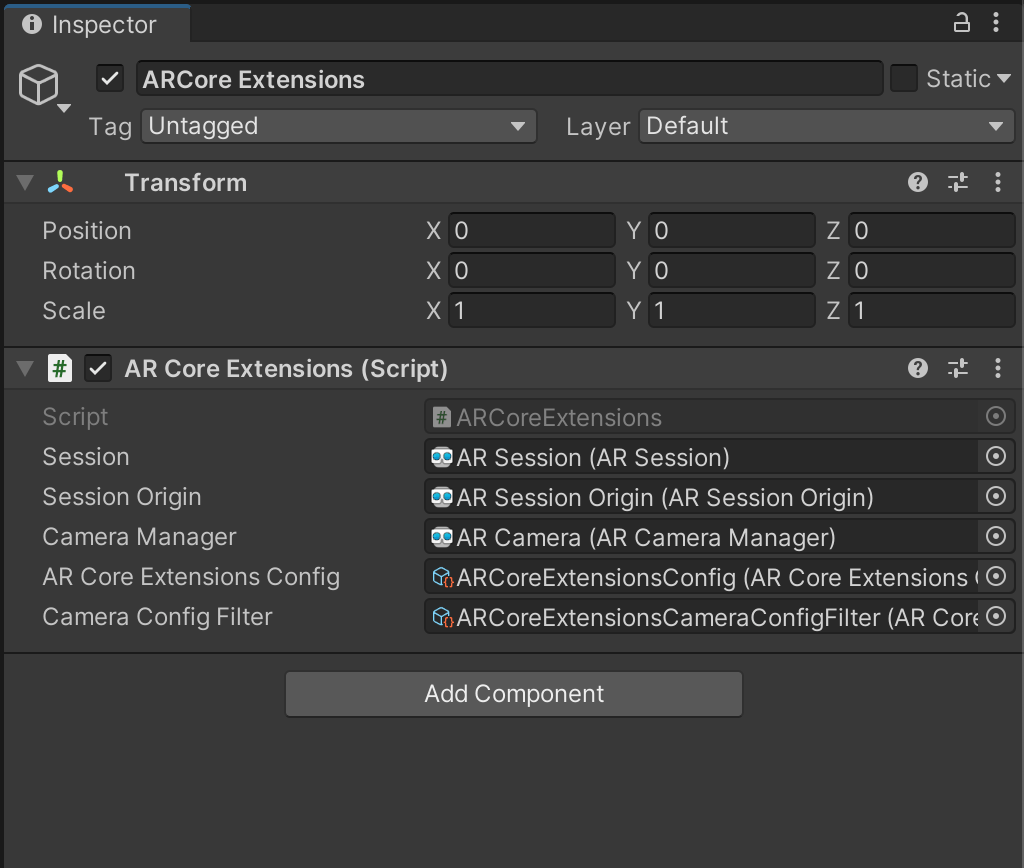This screenshot has width=1024, height=868.
Task: Open the Inspector window menu via three dots
Action: [998, 22]
